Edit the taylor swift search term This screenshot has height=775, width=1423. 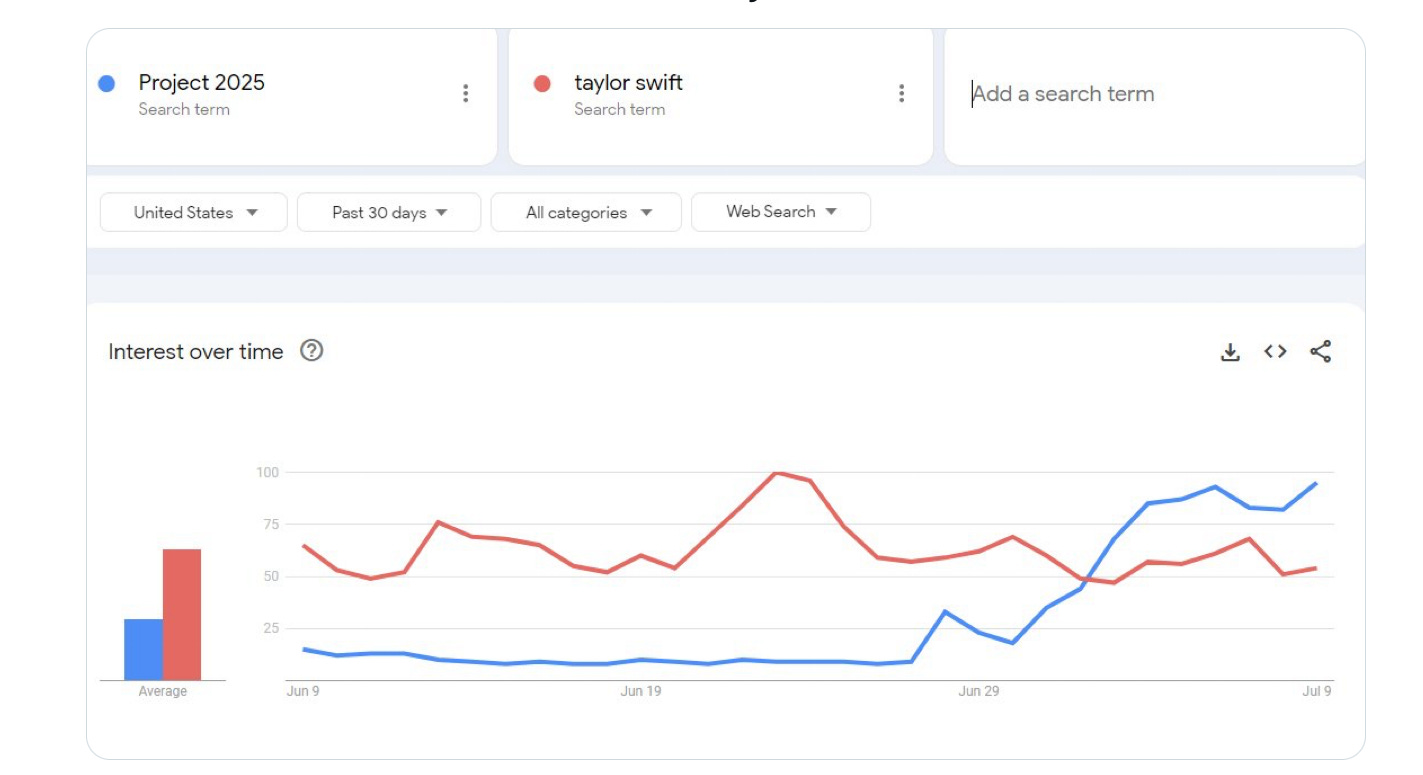tap(628, 83)
